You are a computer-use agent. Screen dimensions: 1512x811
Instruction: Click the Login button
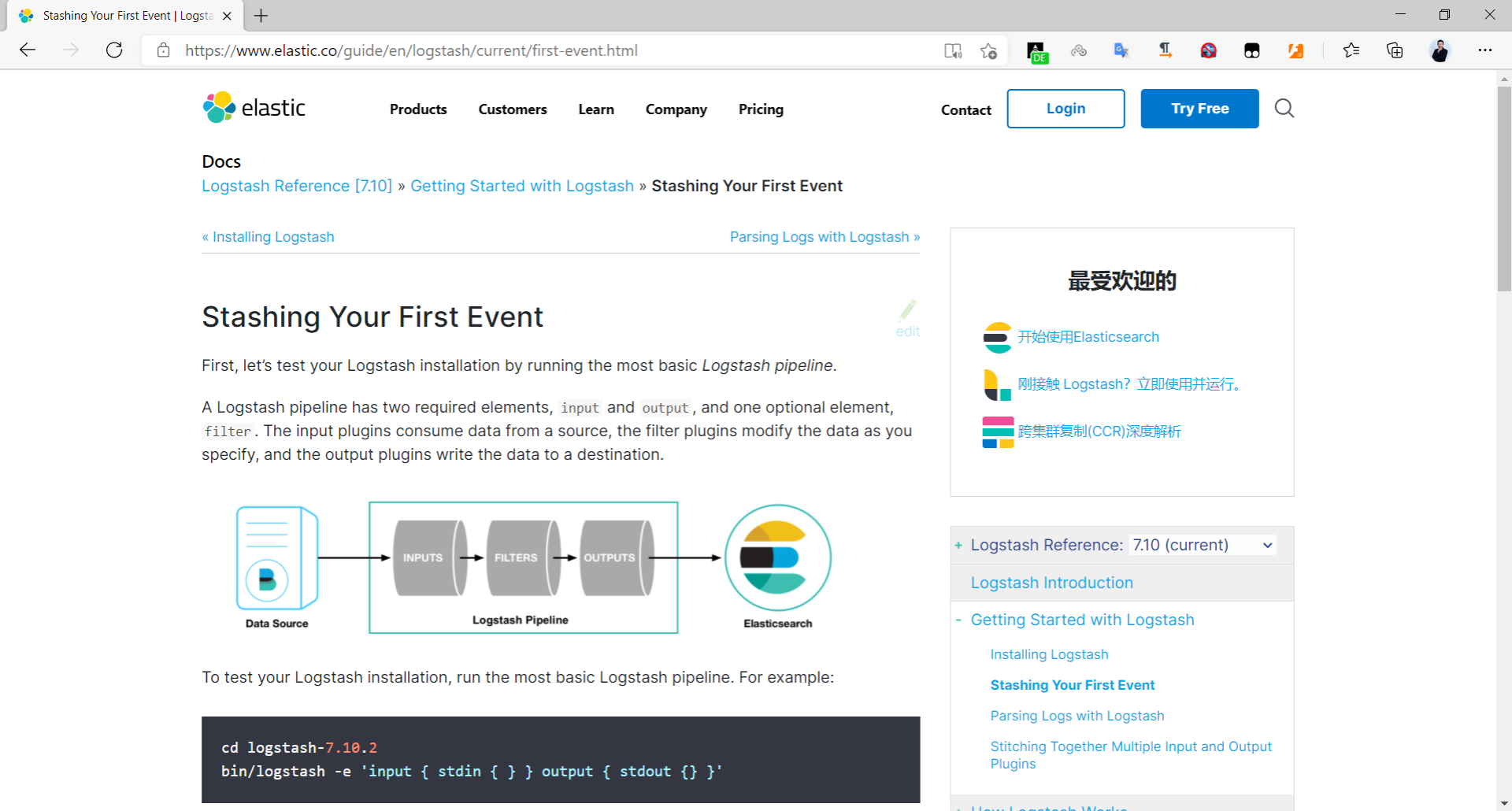(1065, 109)
